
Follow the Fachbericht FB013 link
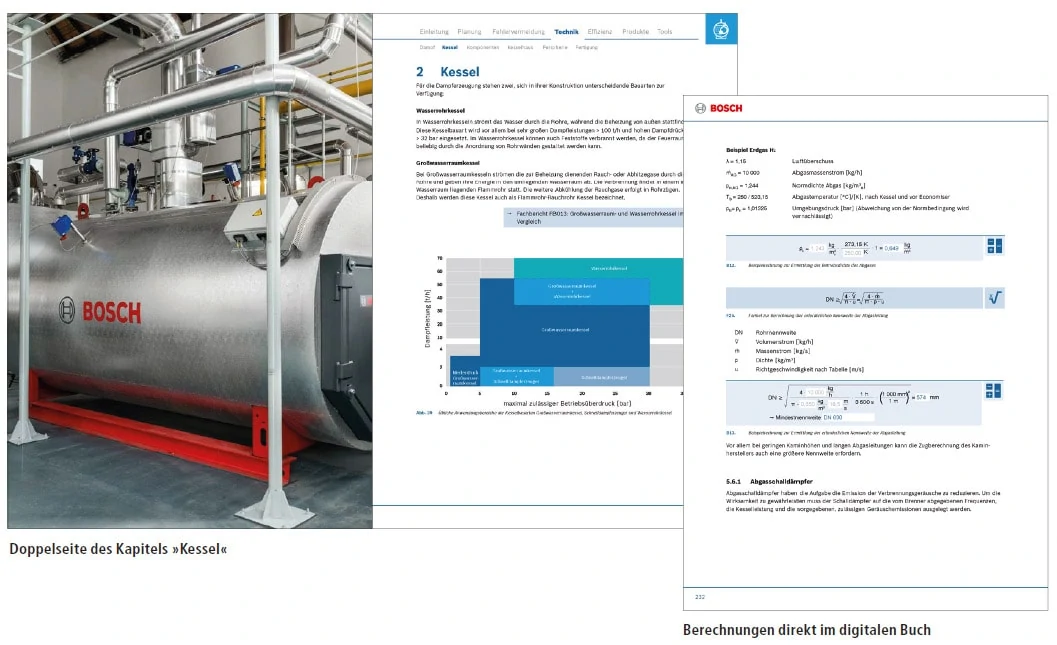600,216
